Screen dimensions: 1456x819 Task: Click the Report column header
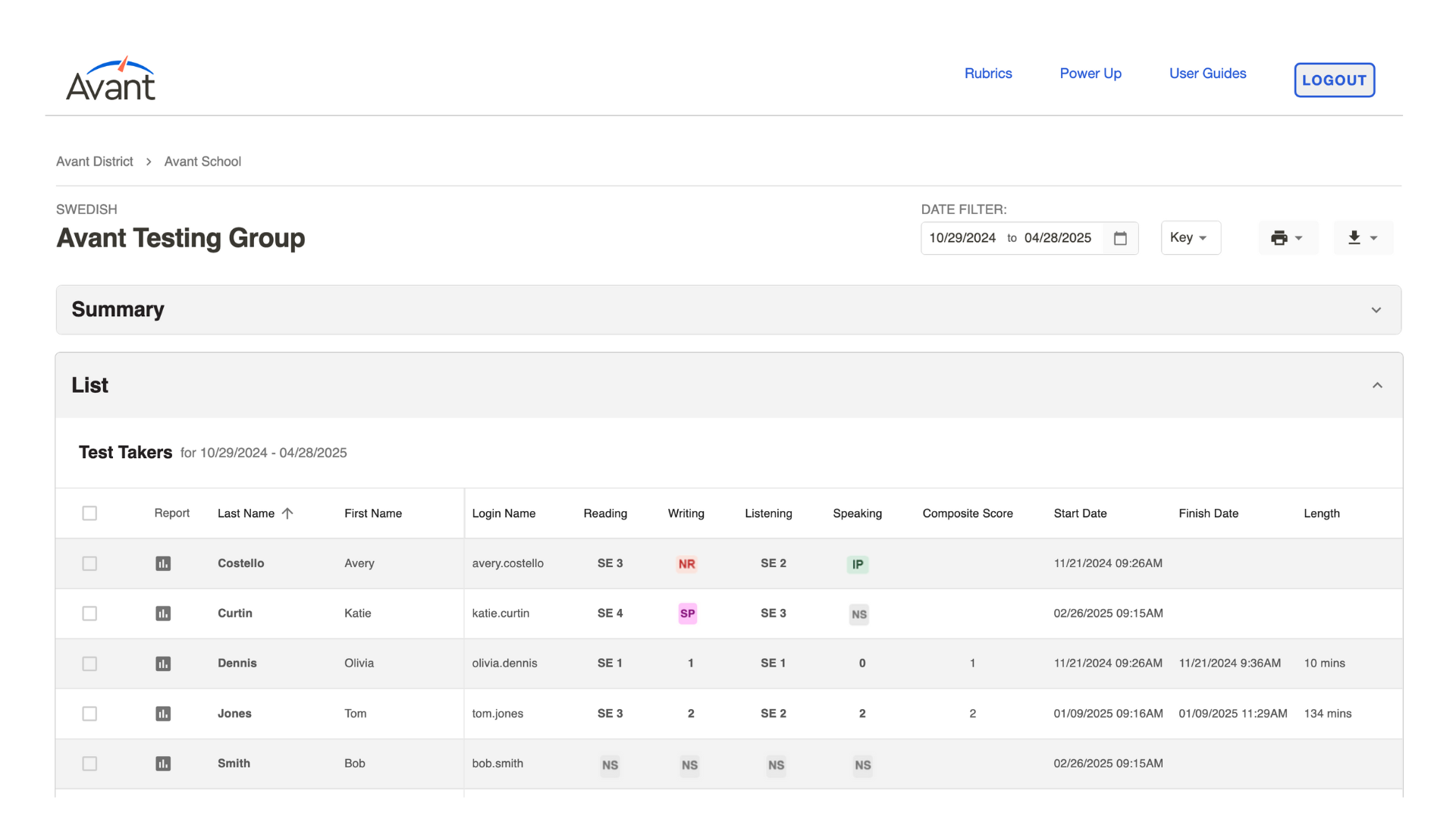pos(171,513)
